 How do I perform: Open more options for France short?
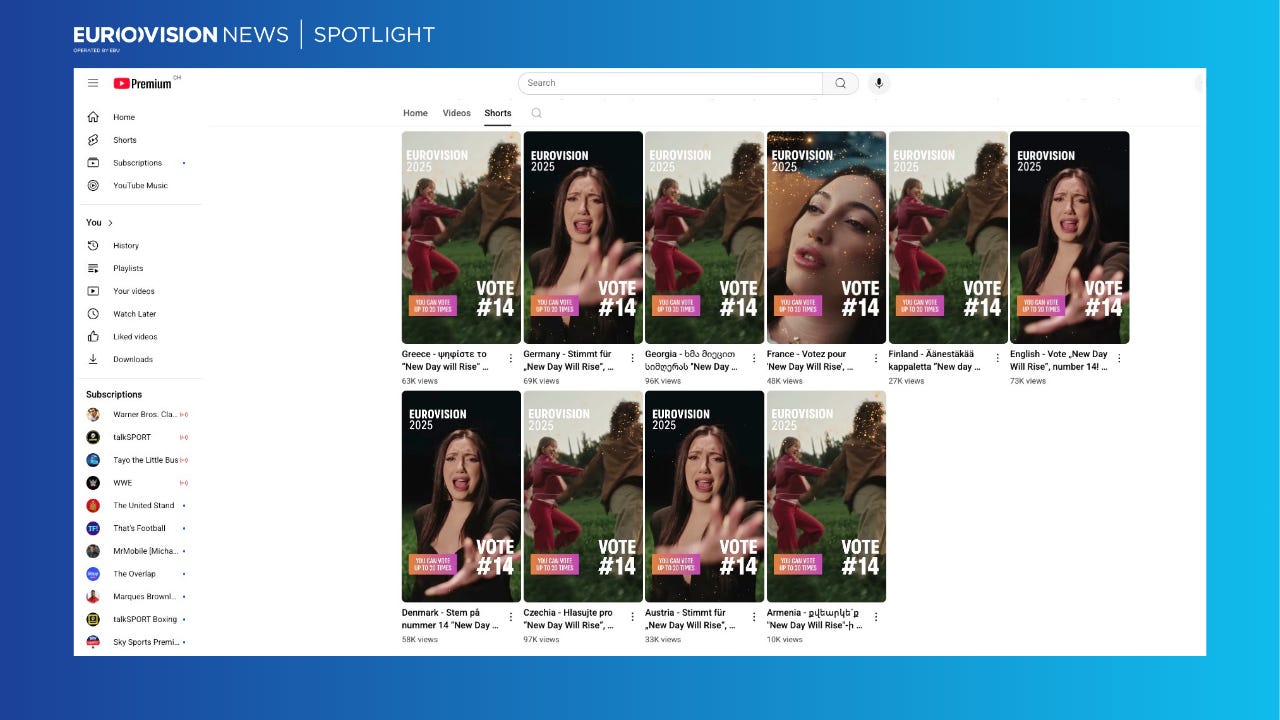coord(876,358)
